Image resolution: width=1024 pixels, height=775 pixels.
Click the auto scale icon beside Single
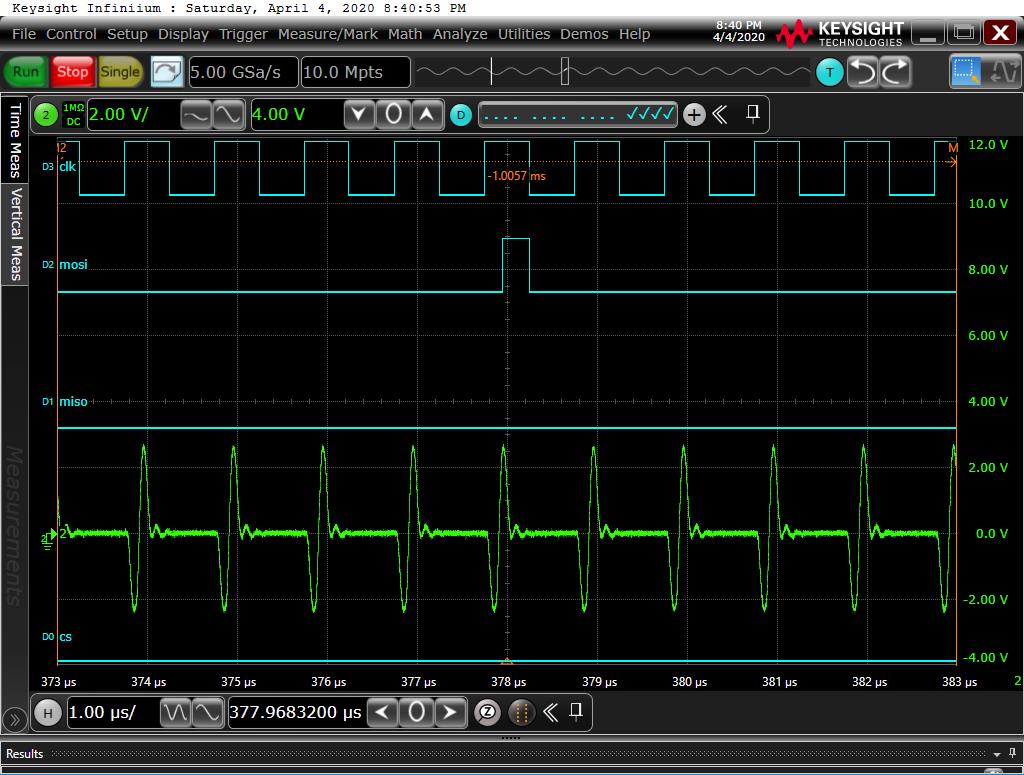167,72
